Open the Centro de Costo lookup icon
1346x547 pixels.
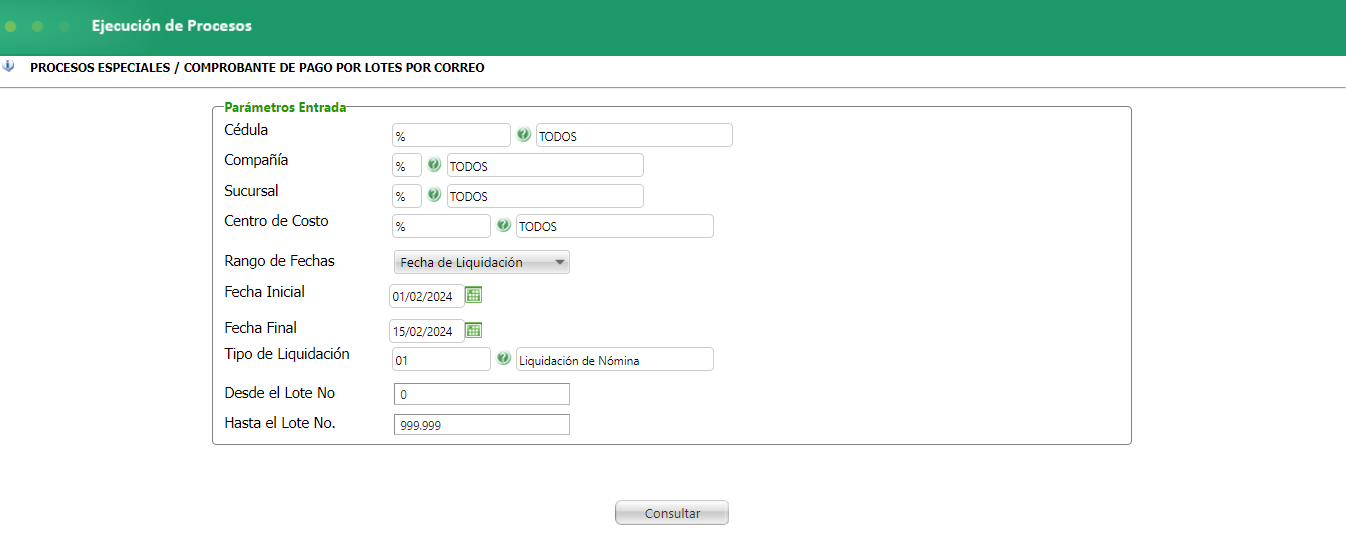click(x=503, y=226)
